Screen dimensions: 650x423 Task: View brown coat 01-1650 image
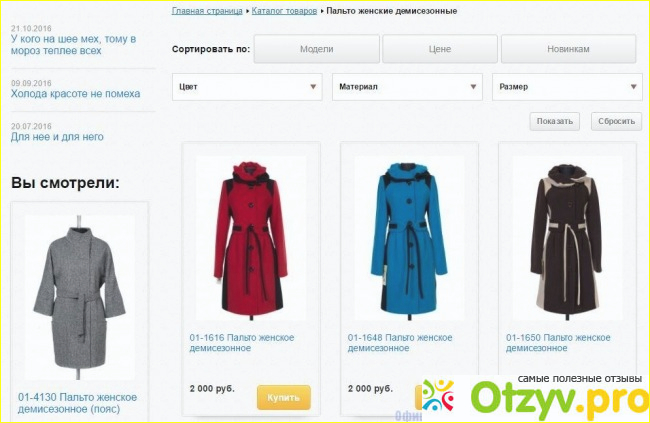567,239
